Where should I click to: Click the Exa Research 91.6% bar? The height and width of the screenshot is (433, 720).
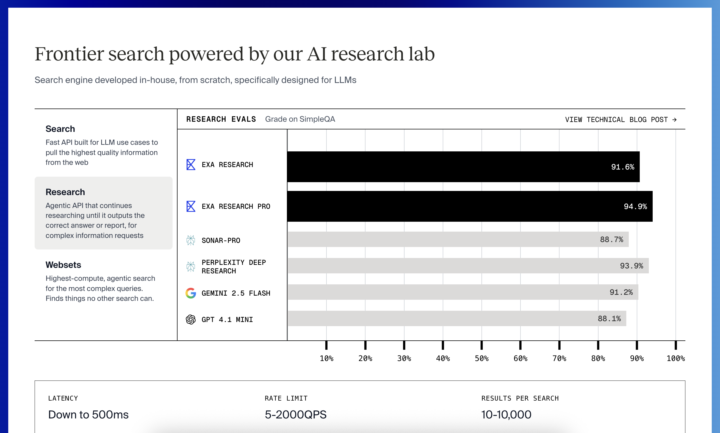(463, 167)
